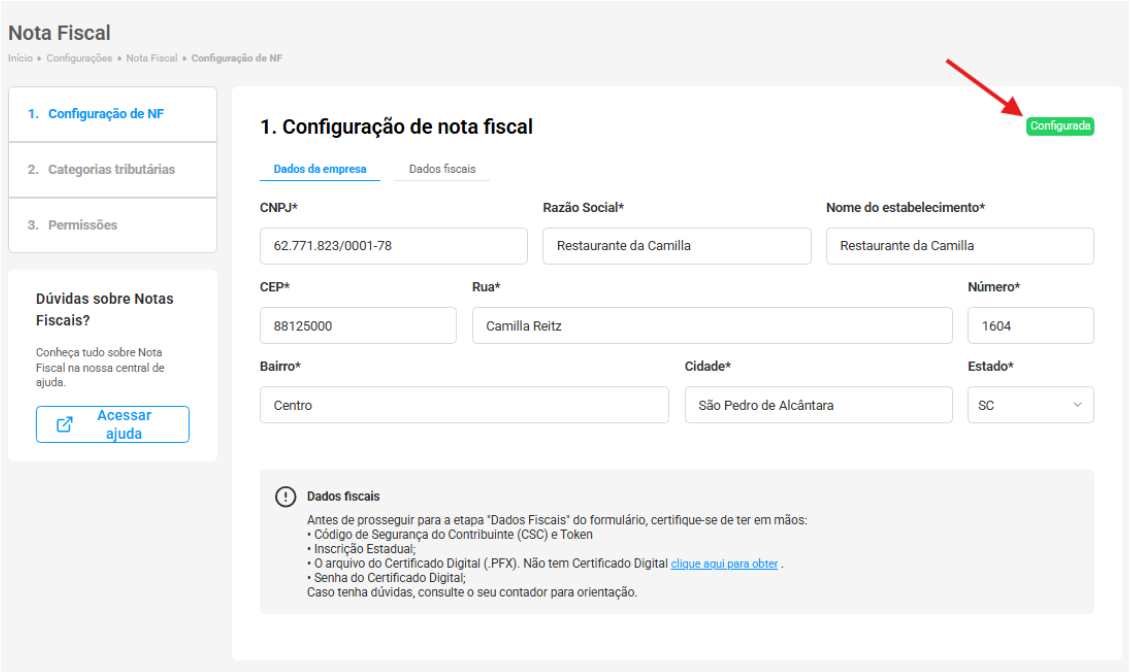
Task: Edit the Nome do estabelecimento field
Action: point(960,246)
